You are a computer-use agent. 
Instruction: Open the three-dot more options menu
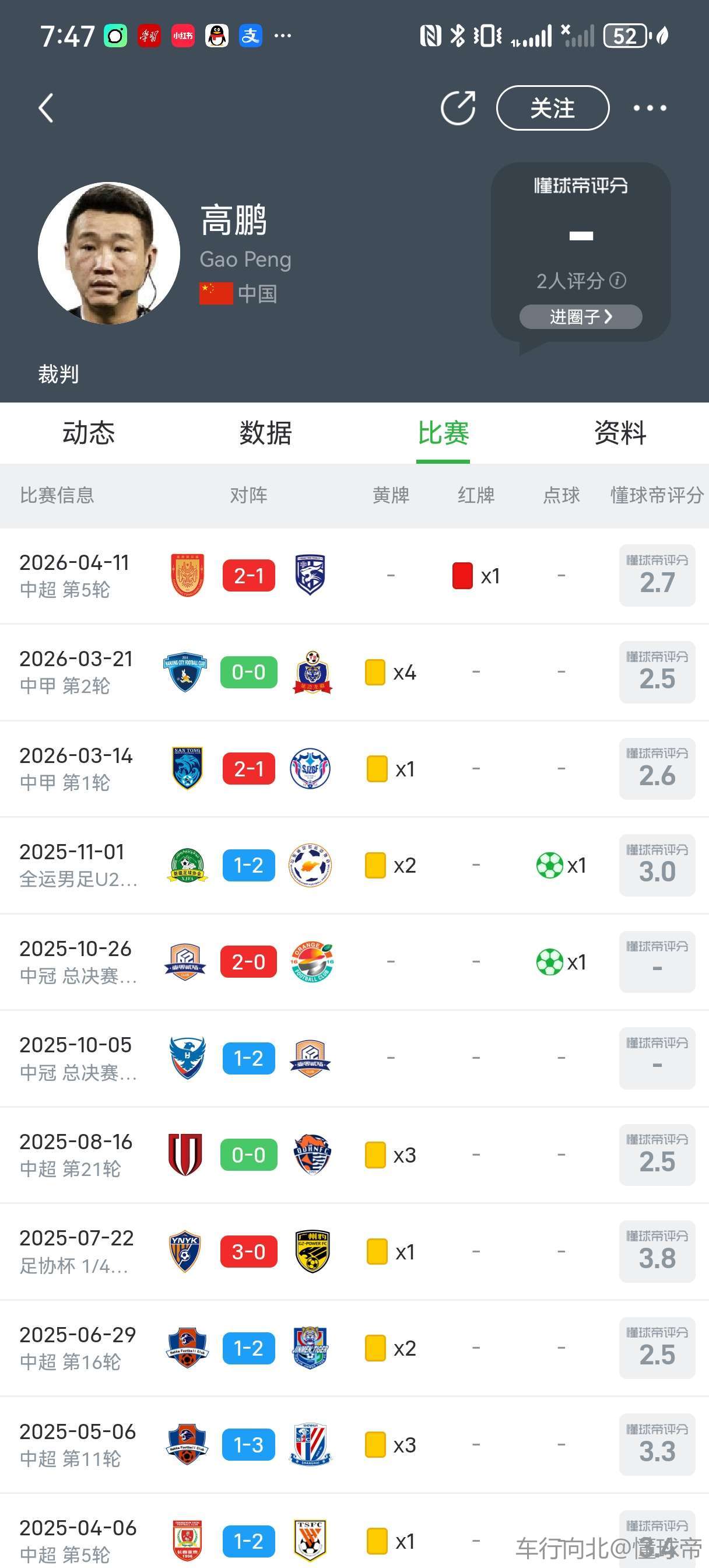[650, 108]
